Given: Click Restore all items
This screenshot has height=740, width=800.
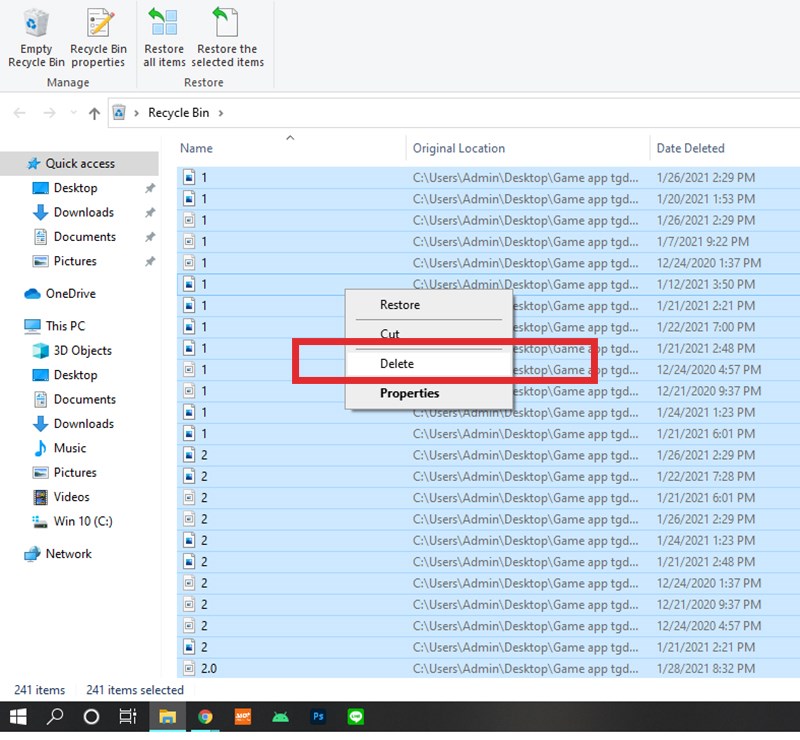Looking at the screenshot, I should (x=164, y=38).
